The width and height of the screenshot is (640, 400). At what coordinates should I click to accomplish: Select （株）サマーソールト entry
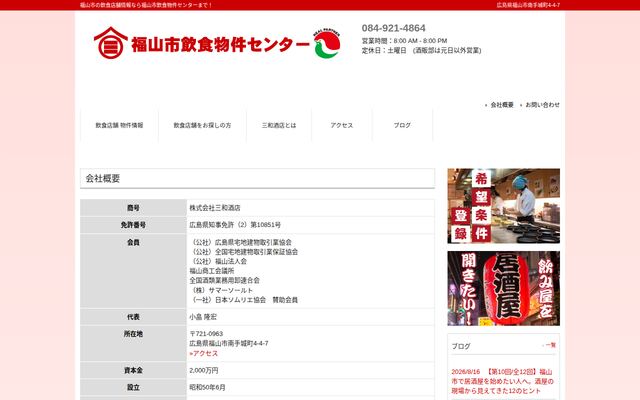(222, 290)
